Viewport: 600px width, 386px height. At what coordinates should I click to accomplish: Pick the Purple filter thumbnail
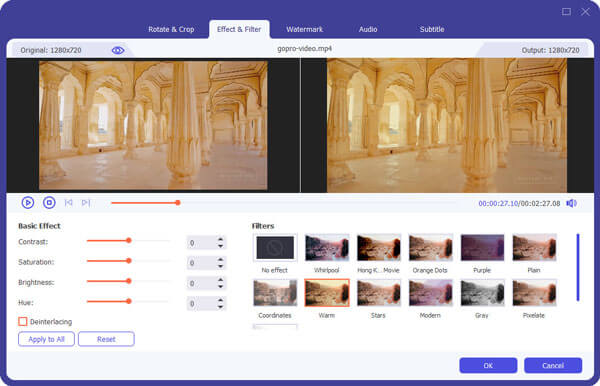click(482, 248)
